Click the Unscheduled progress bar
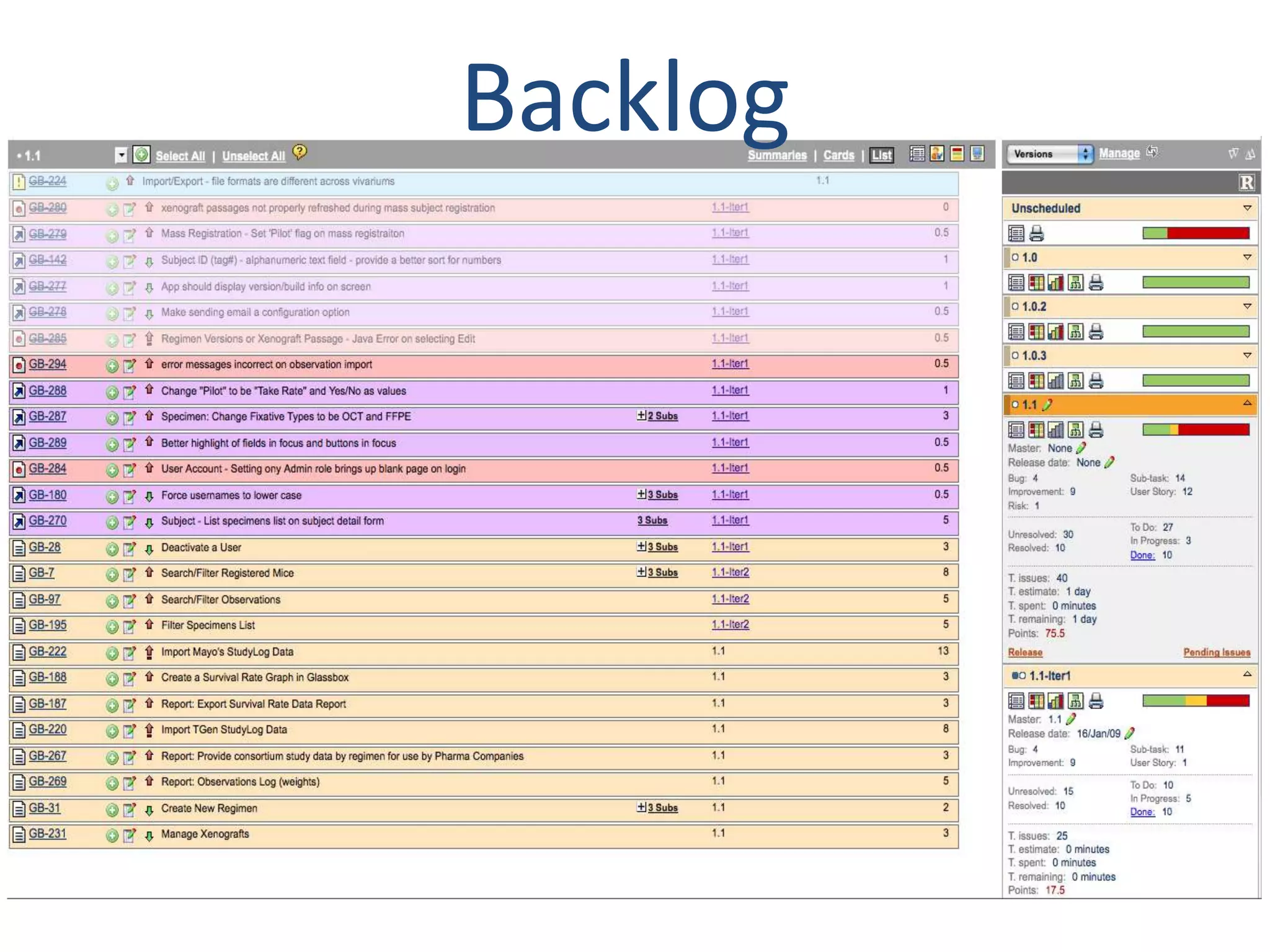Image resolution: width=1270 pixels, height=952 pixels. coord(1196,233)
